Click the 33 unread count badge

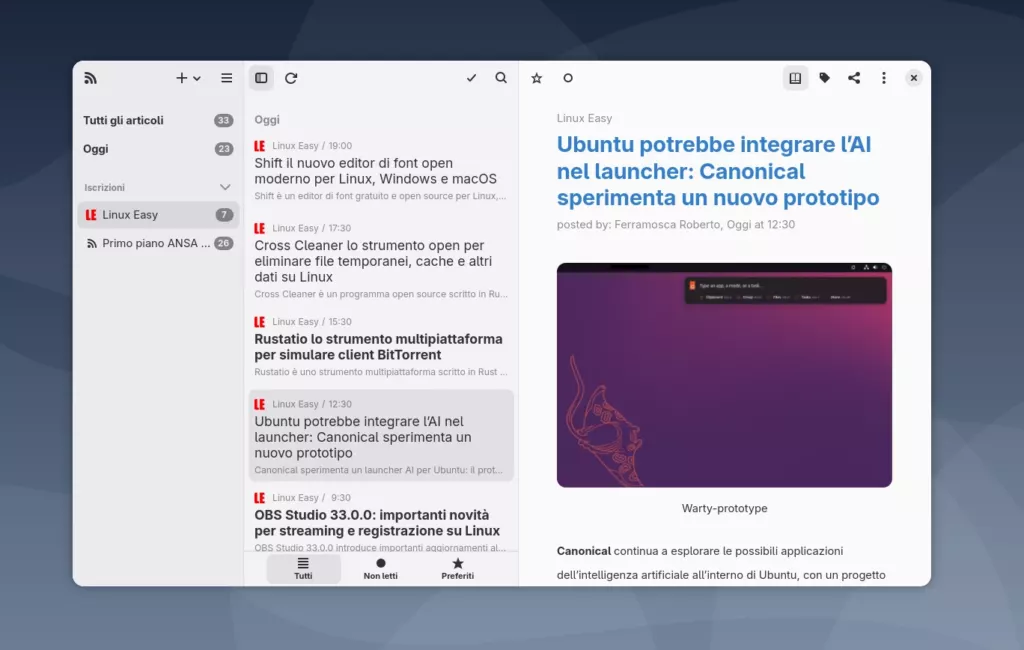pos(223,120)
